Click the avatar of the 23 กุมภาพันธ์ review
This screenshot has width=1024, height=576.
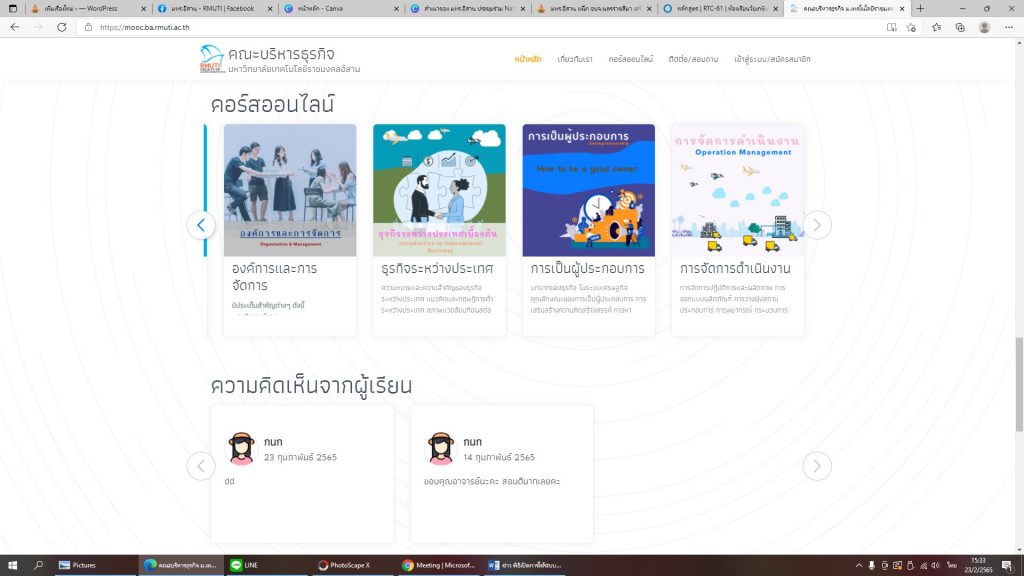[241, 449]
